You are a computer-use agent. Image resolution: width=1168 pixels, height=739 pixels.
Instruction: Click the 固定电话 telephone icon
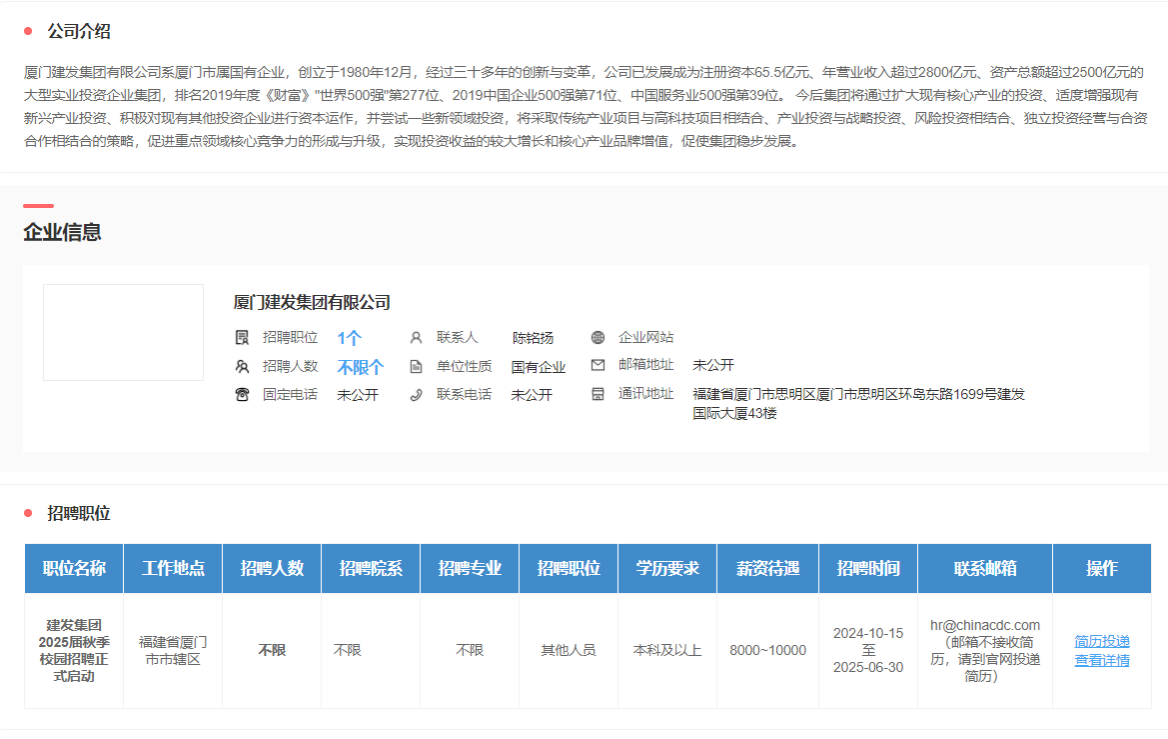[242, 394]
